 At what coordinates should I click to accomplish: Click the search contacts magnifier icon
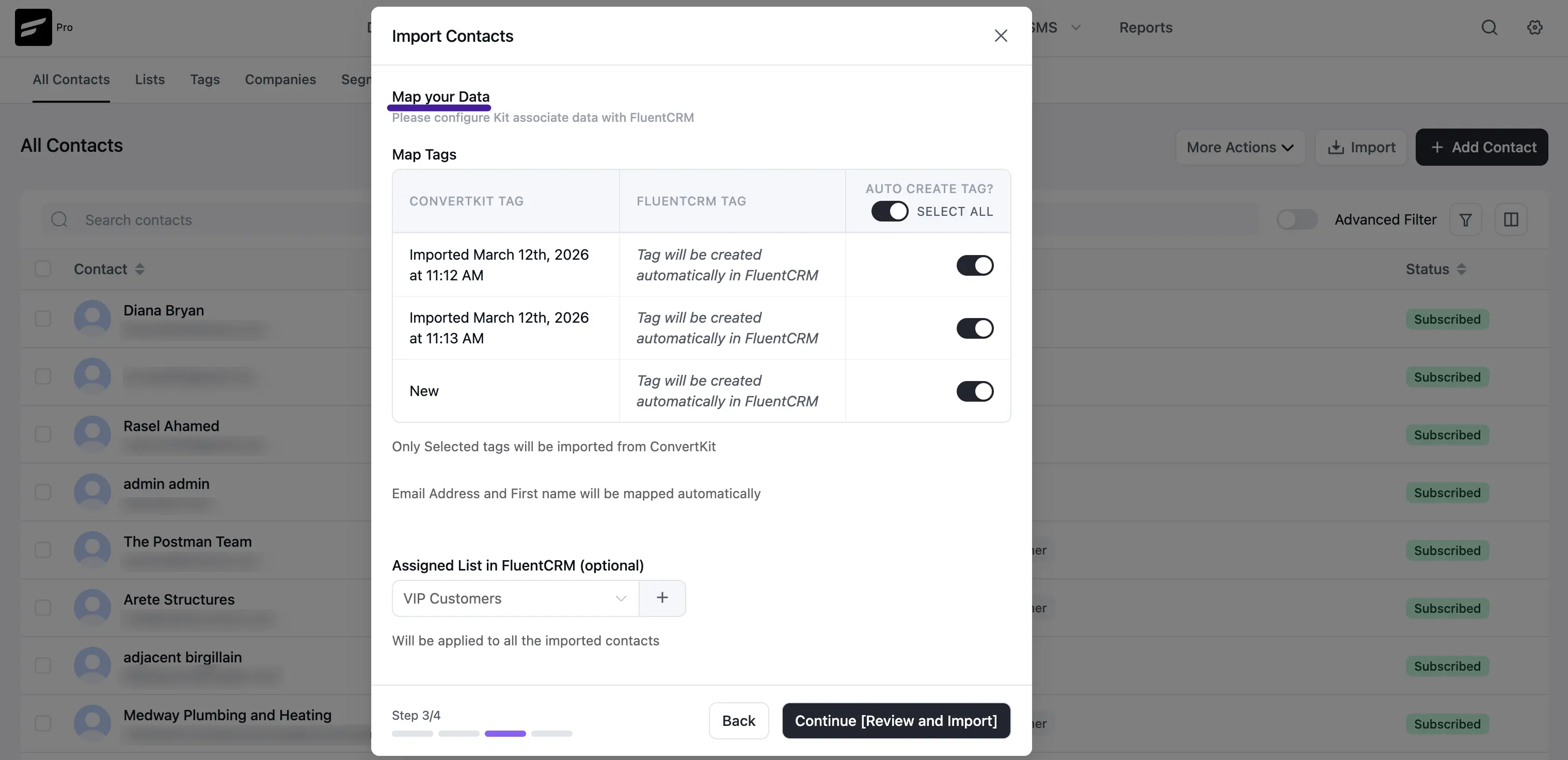click(59, 219)
